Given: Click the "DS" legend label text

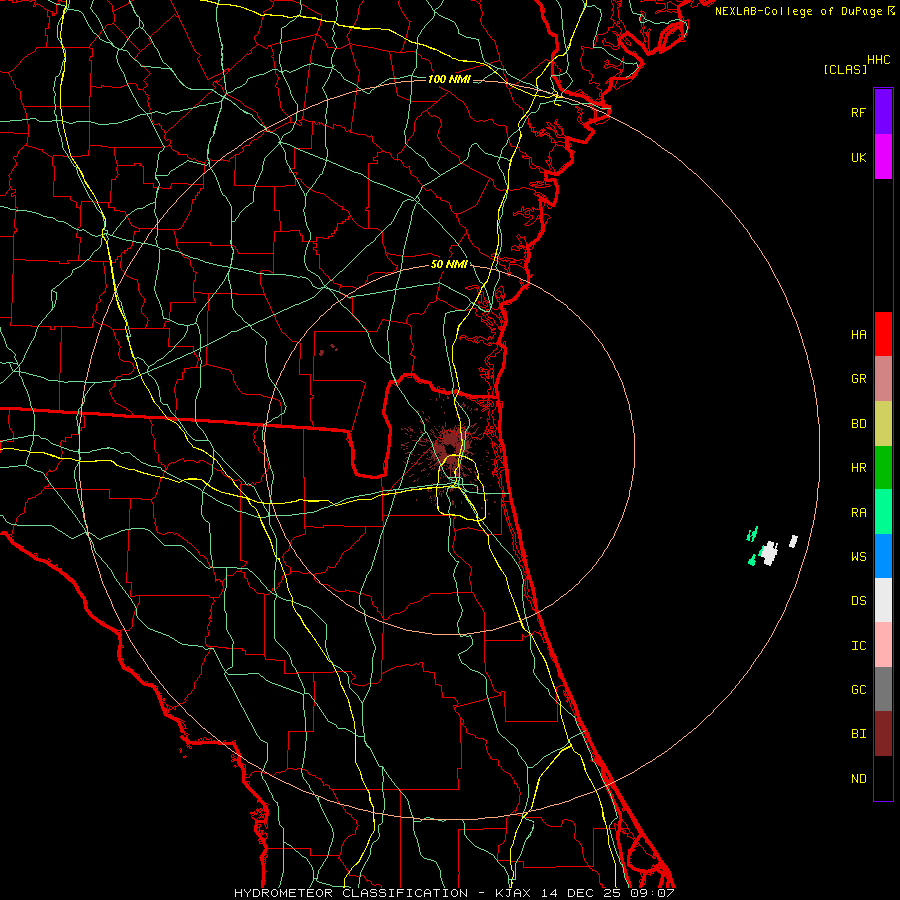Looking at the screenshot, I should 858,601.
